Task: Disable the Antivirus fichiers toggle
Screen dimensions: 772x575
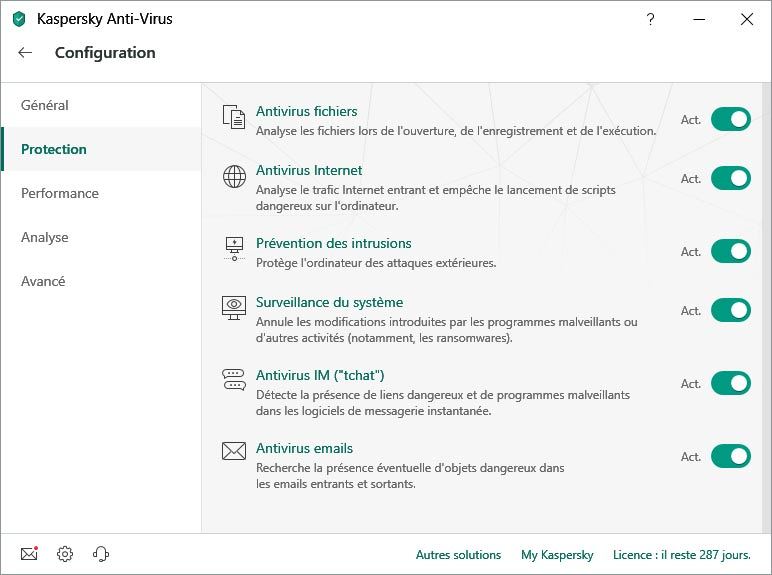Action: click(731, 120)
